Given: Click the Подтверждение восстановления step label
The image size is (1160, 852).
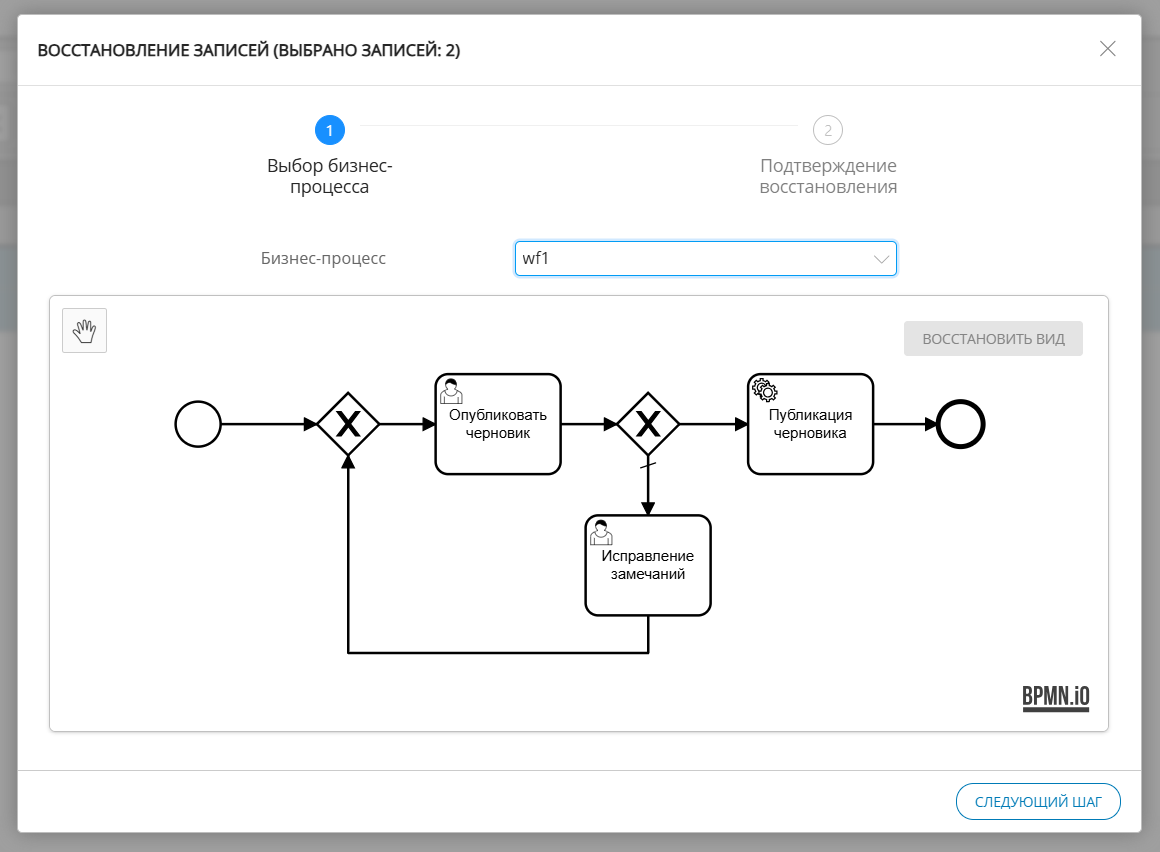Looking at the screenshot, I should (x=828, y=176).
